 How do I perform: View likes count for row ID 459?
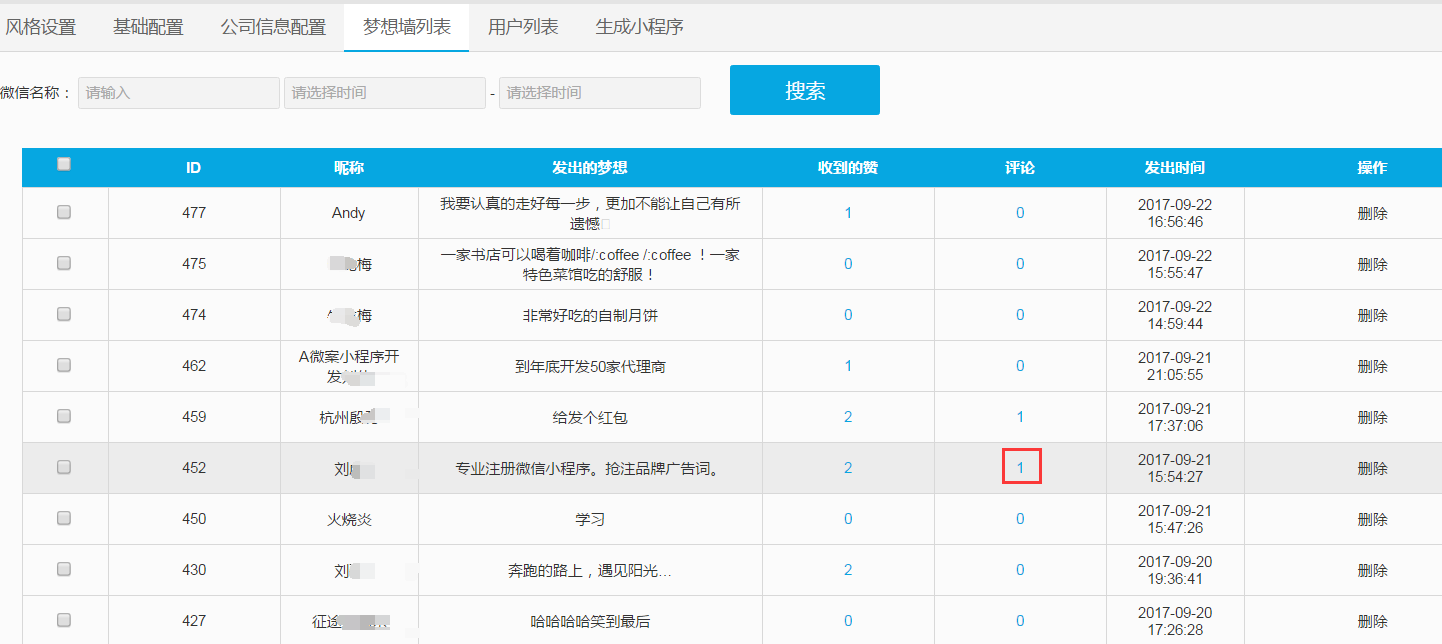(x=848, y=416)
